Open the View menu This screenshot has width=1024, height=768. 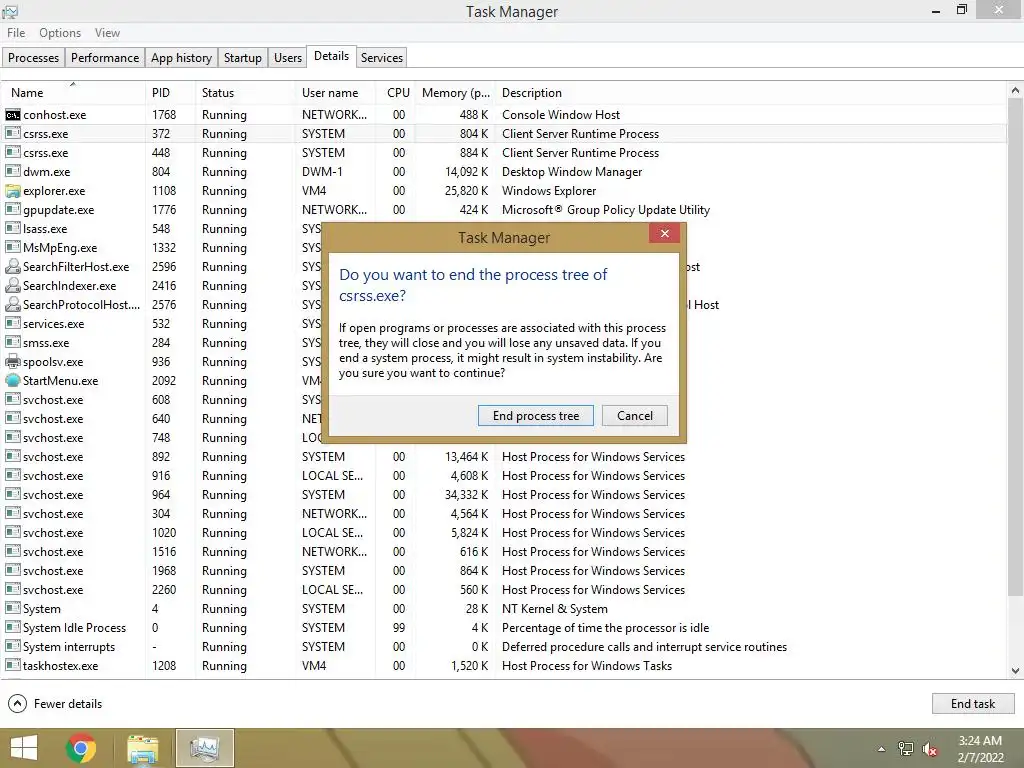coord(107,33)
